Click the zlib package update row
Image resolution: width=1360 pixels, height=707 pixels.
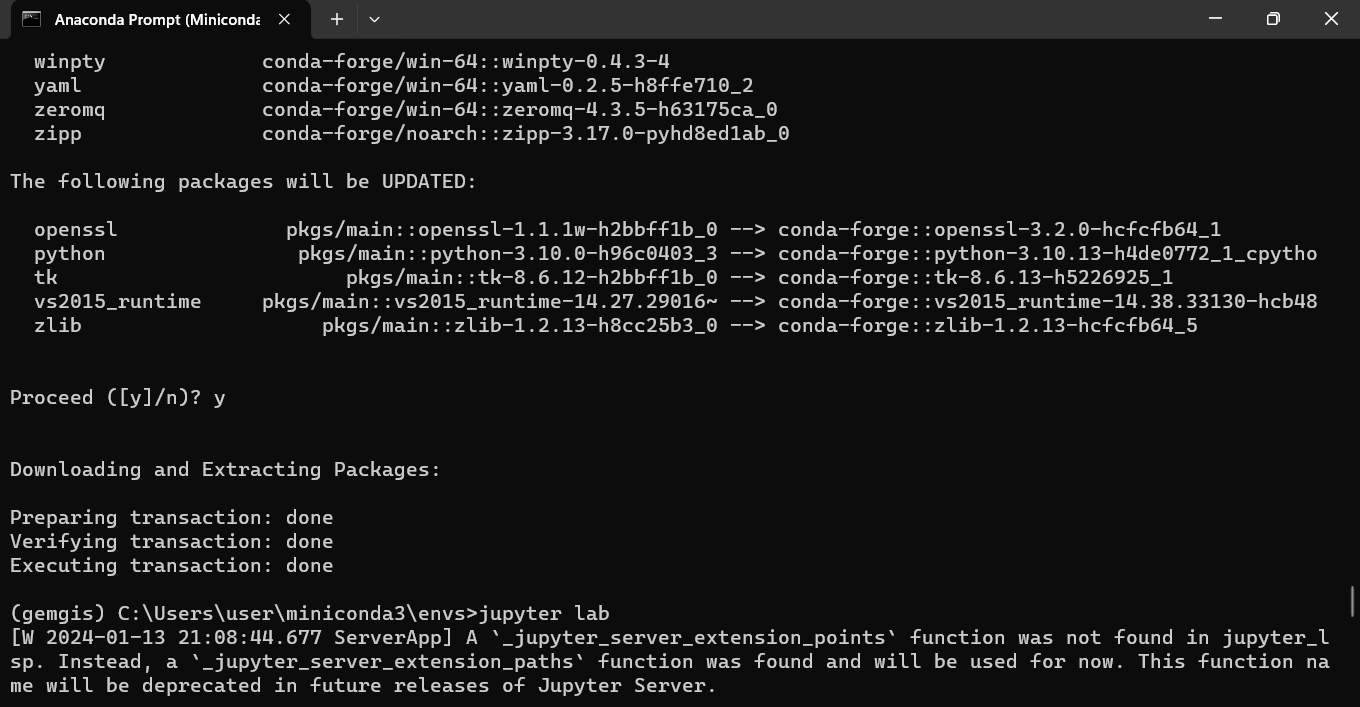click(615, 325)
